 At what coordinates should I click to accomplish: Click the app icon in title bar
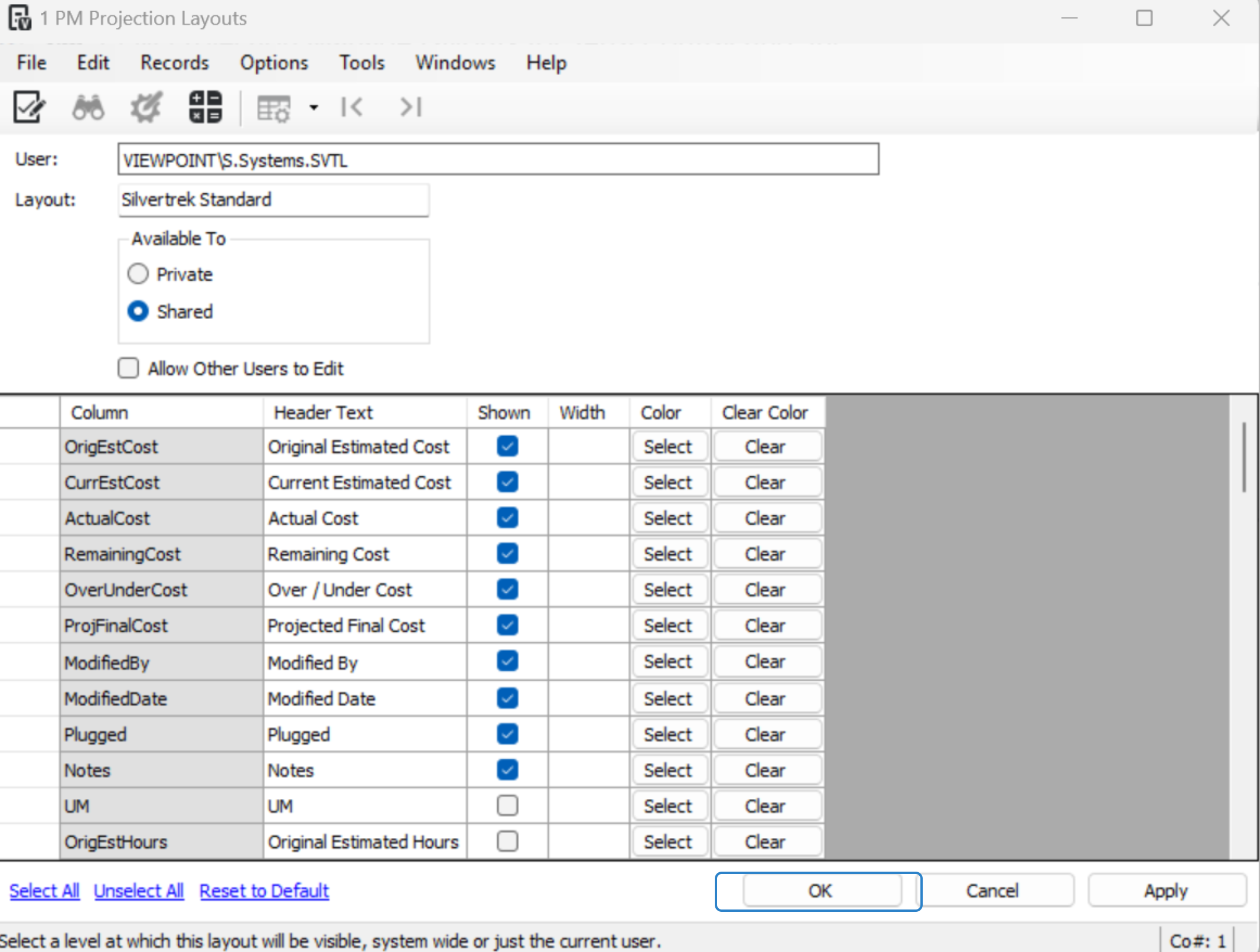tap(20, 17)
